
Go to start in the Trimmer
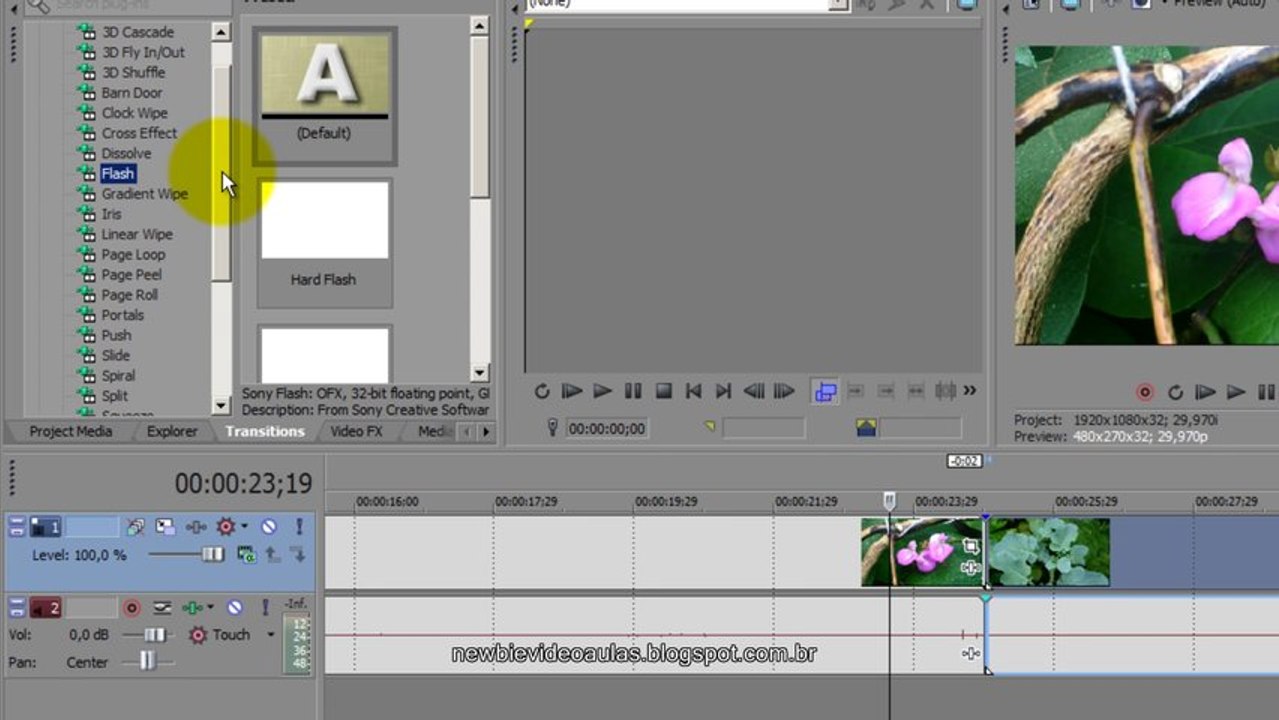[693, 391]
